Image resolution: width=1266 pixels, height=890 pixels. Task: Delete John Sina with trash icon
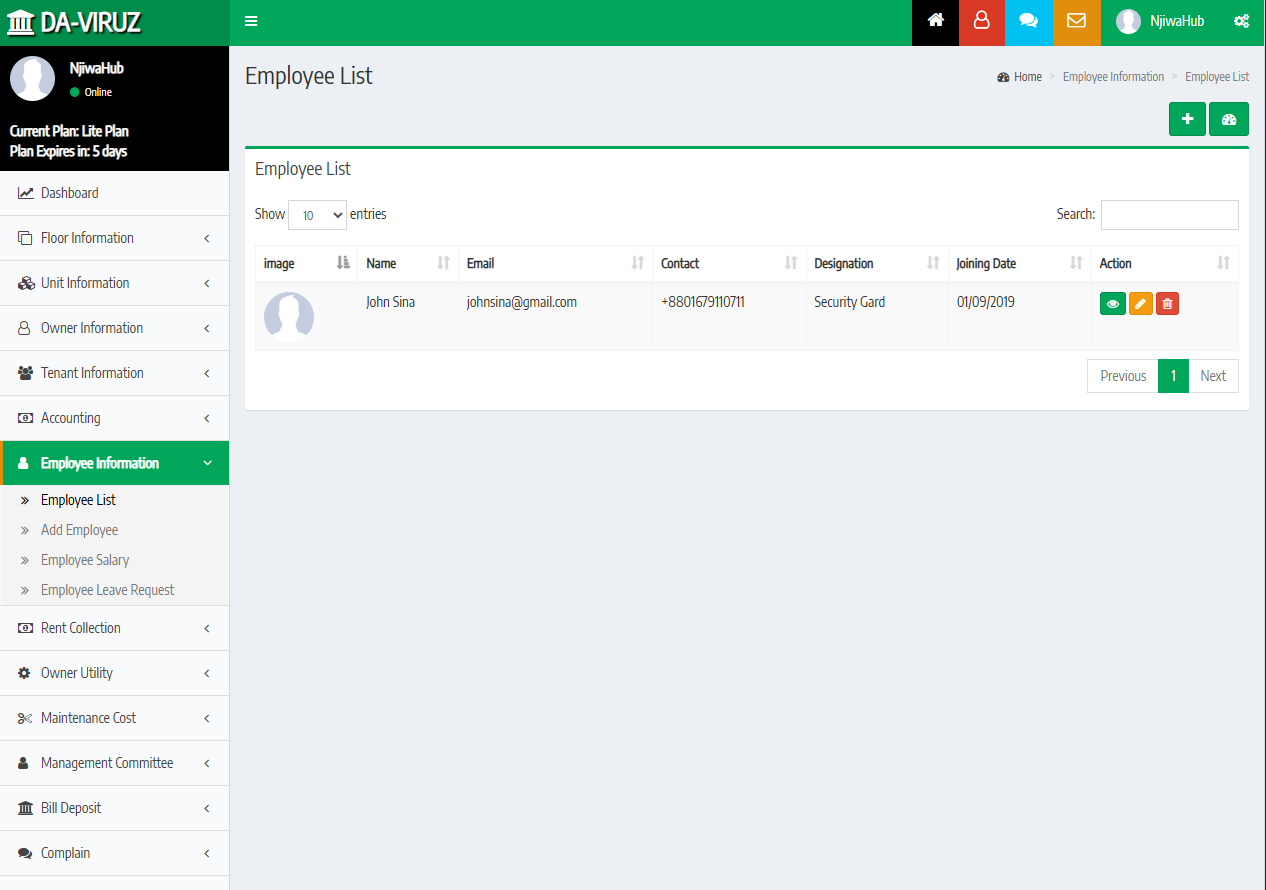click(1167, 303)
